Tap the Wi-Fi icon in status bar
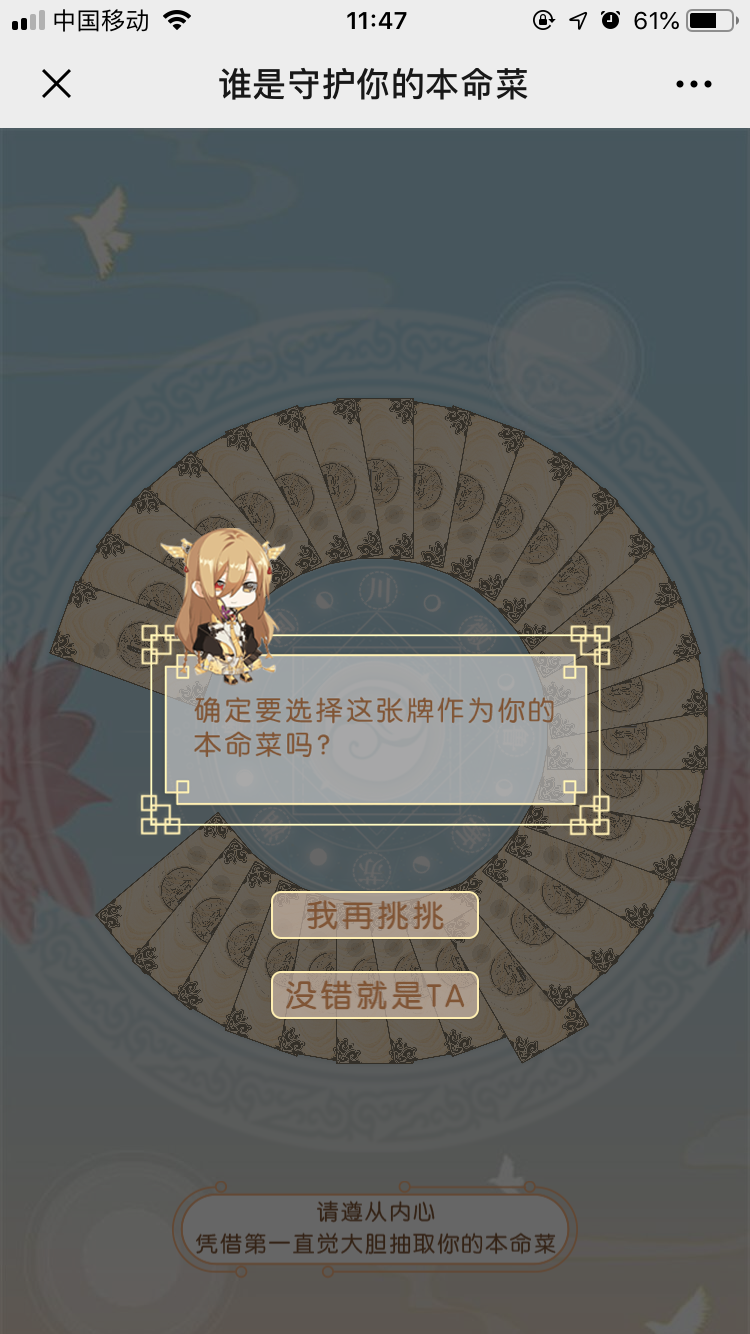The height and width of the screenshot is (1334, 750). 177,21
